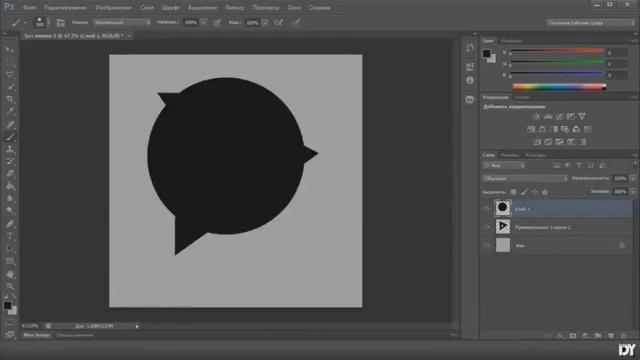Enable airbrush mode in options bar

coord(279,22)
